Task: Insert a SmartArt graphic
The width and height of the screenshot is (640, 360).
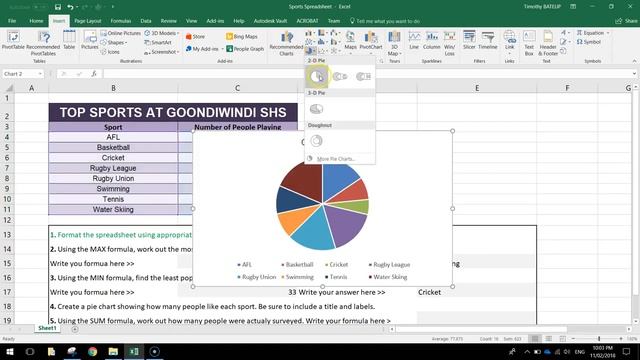Action: point(158,42)
